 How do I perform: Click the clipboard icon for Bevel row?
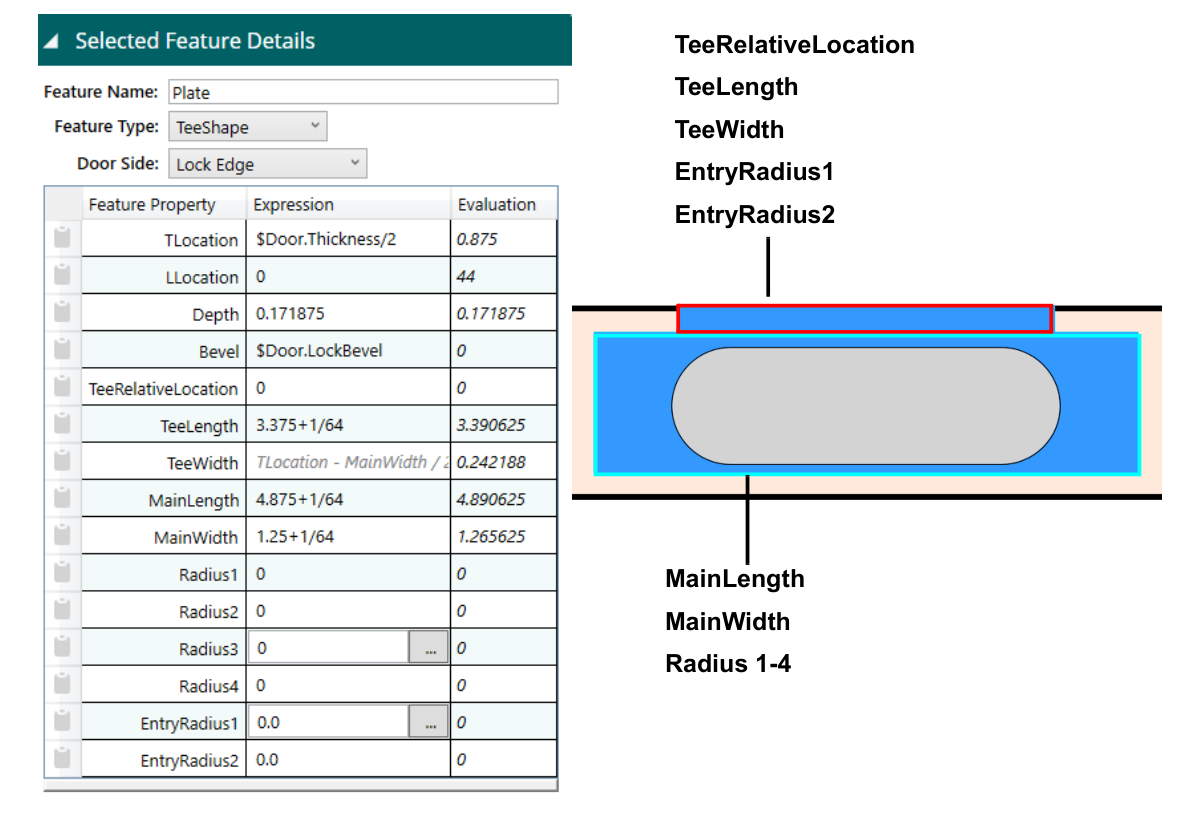[62, 349]
